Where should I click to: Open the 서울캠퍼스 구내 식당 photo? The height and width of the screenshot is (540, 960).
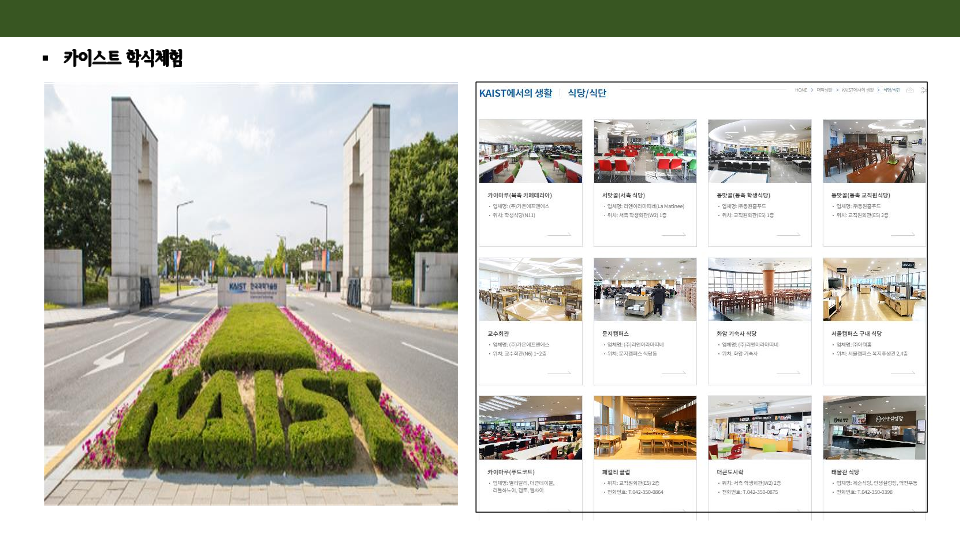(x=874, y=290)
